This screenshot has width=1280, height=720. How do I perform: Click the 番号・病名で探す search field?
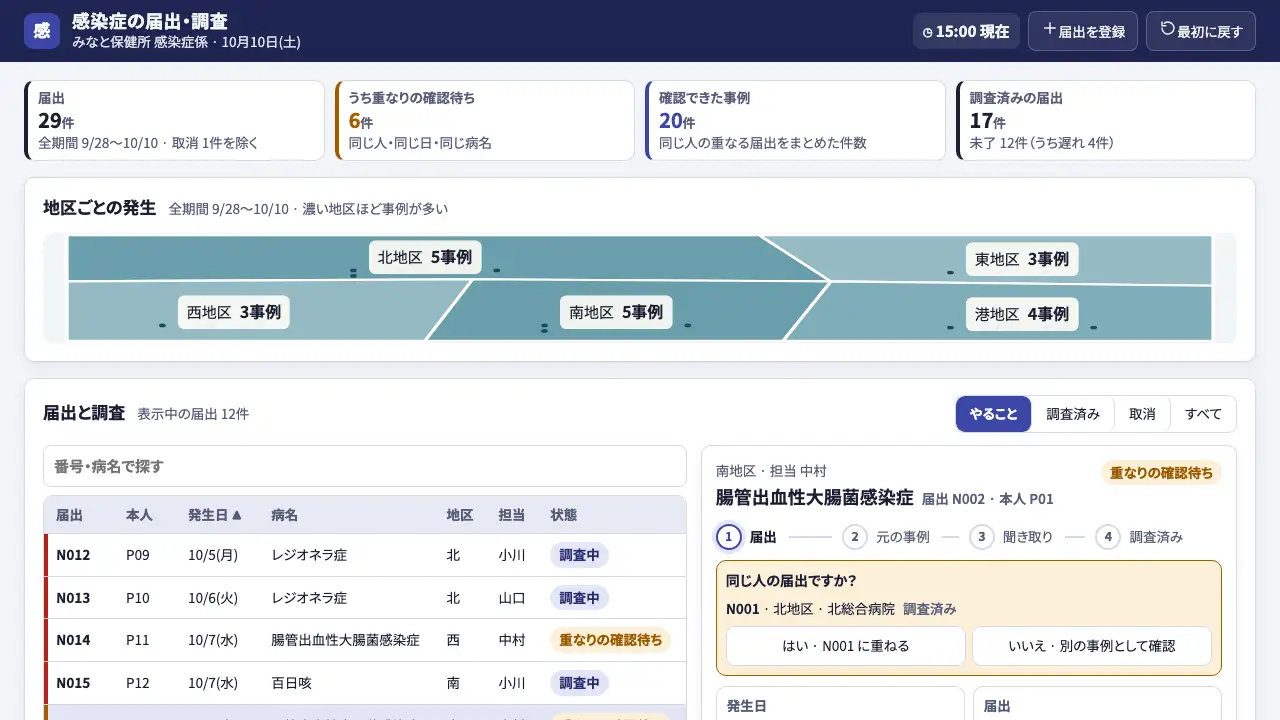pos(365,466)
